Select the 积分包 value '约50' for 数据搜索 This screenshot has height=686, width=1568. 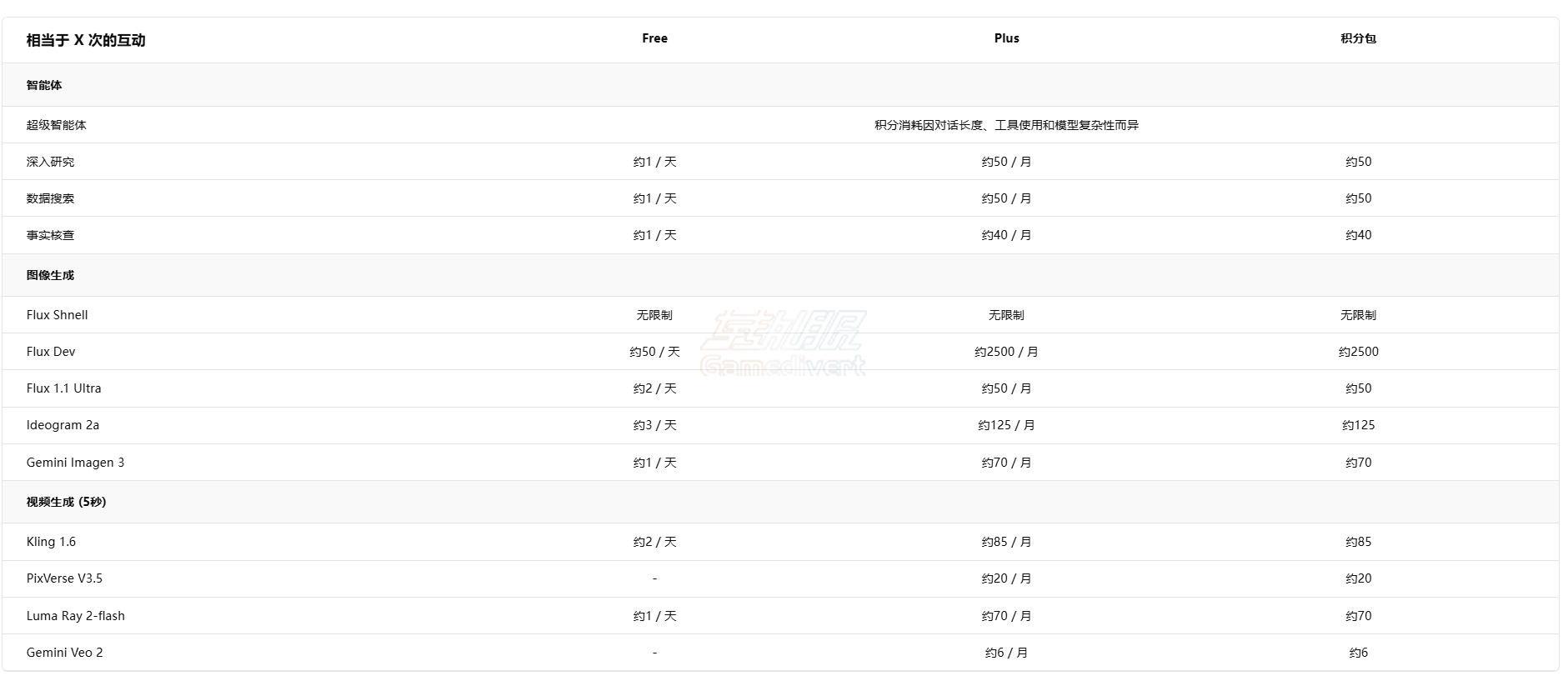tap(1358, 198)
